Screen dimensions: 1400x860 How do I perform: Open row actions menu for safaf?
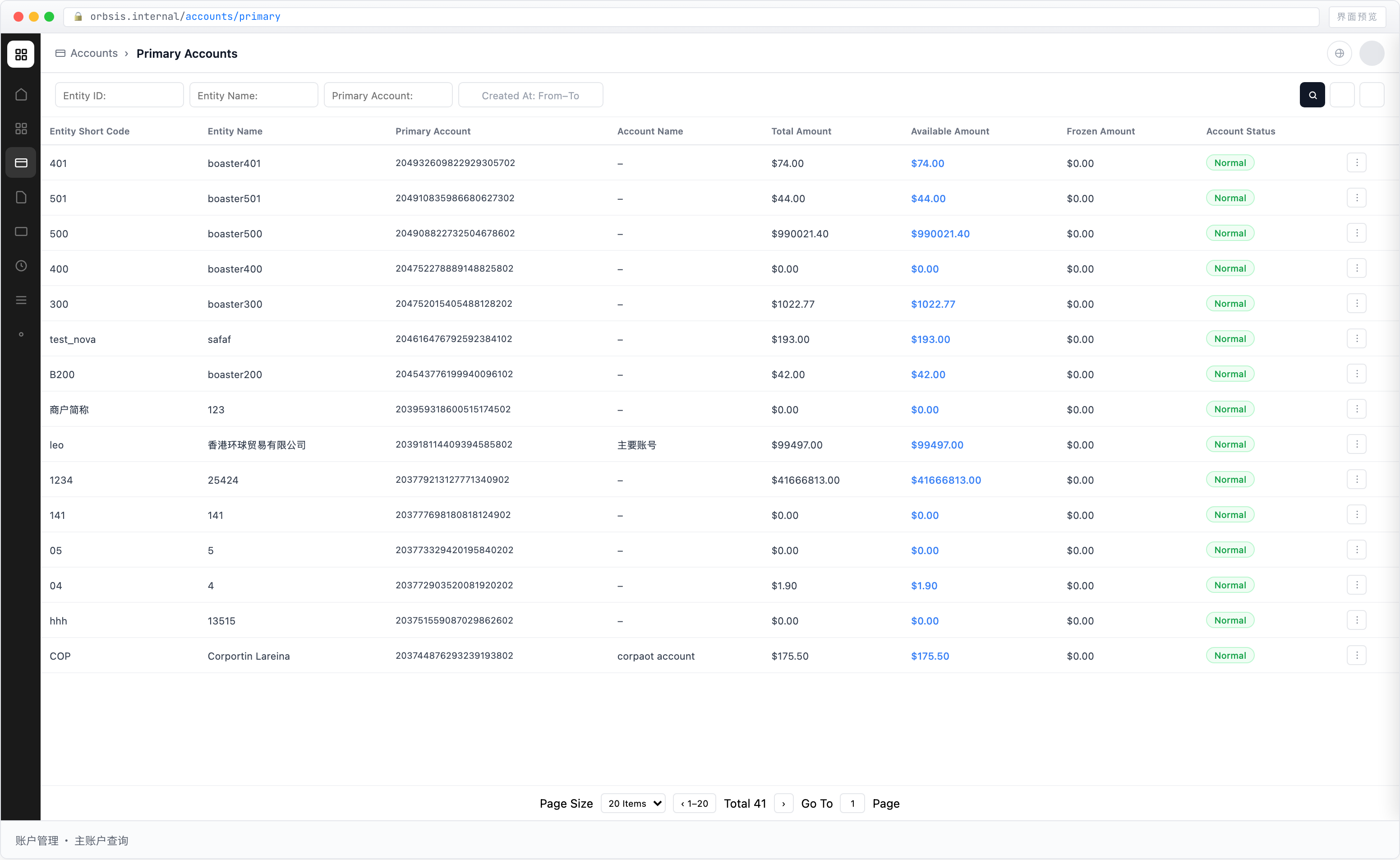1357,339
